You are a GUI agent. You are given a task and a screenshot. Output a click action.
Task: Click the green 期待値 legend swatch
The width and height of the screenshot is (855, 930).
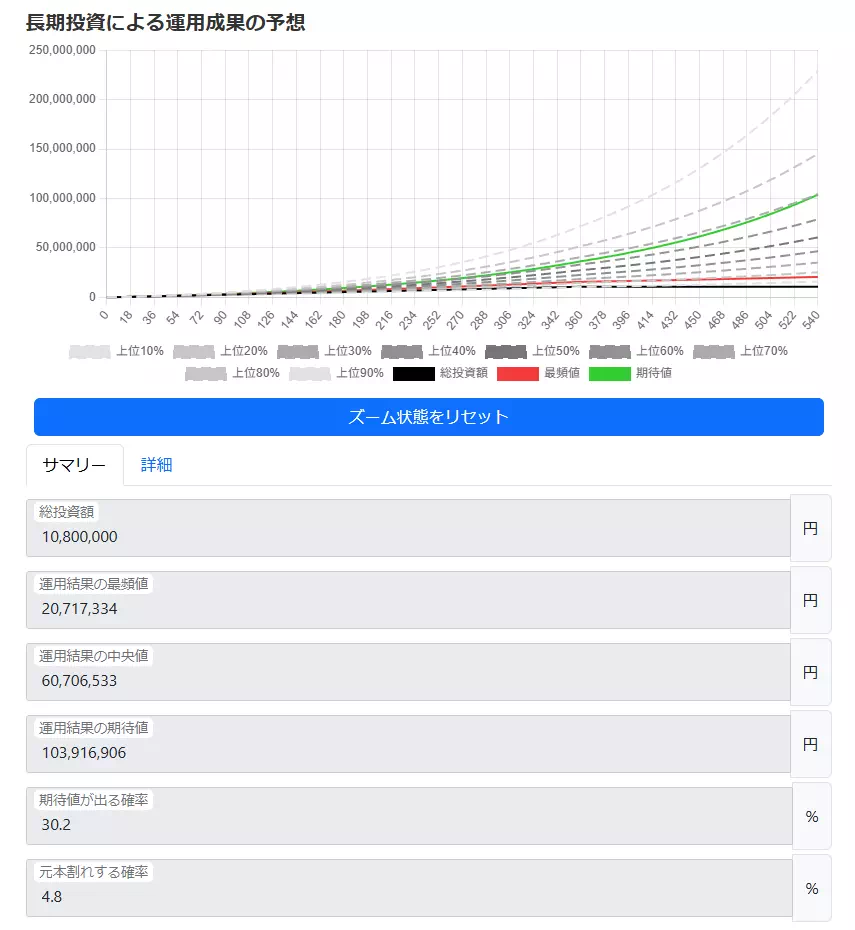pos(610,374)
